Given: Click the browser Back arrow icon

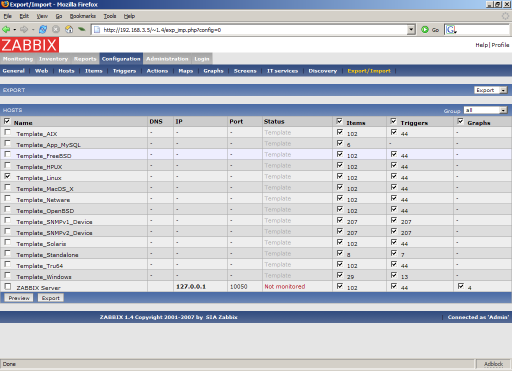Looking at the screenshot, I should pos(6,30).
